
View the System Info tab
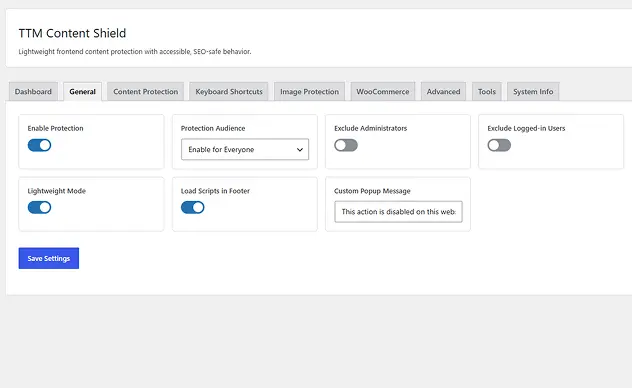click(533, 91)
